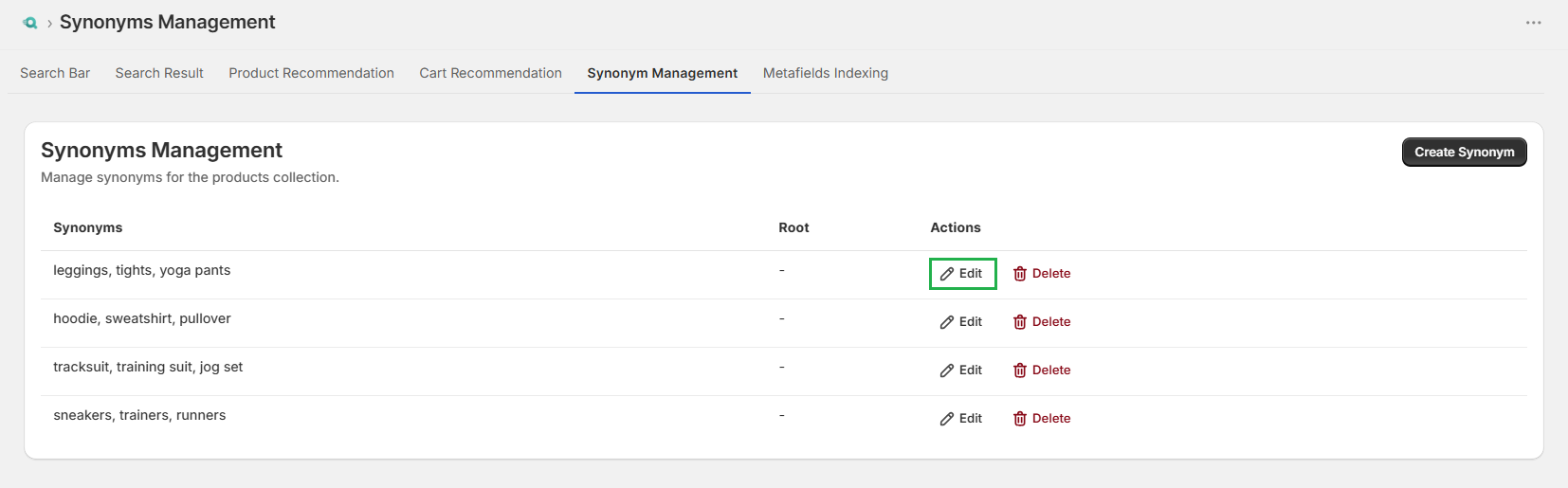Image resolution: width=1568 pixels, height=488 pixels.
Task: Click the Root column header
Action: coord(793,227)
